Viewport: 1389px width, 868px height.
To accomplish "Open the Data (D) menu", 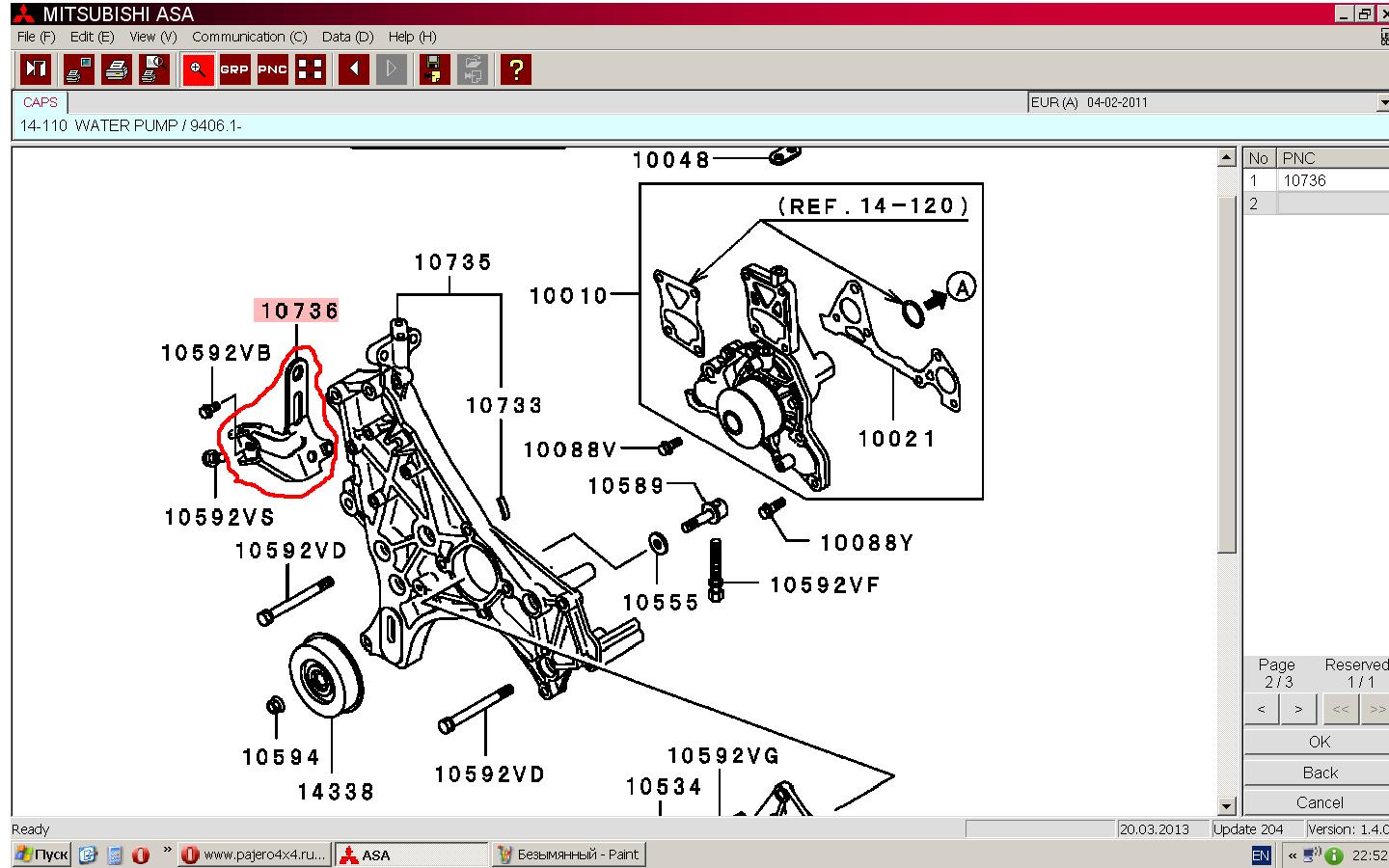I will tap(347, 37).
